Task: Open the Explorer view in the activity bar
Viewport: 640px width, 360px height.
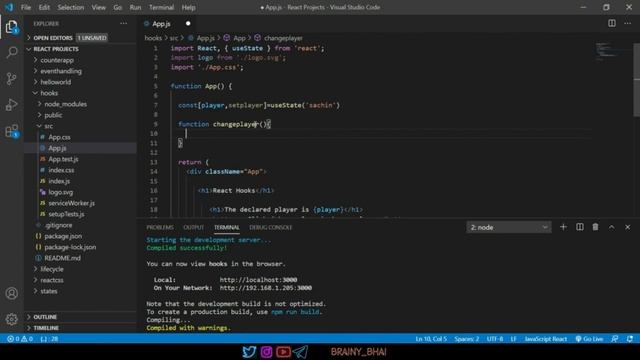Action: click(11, 27)
